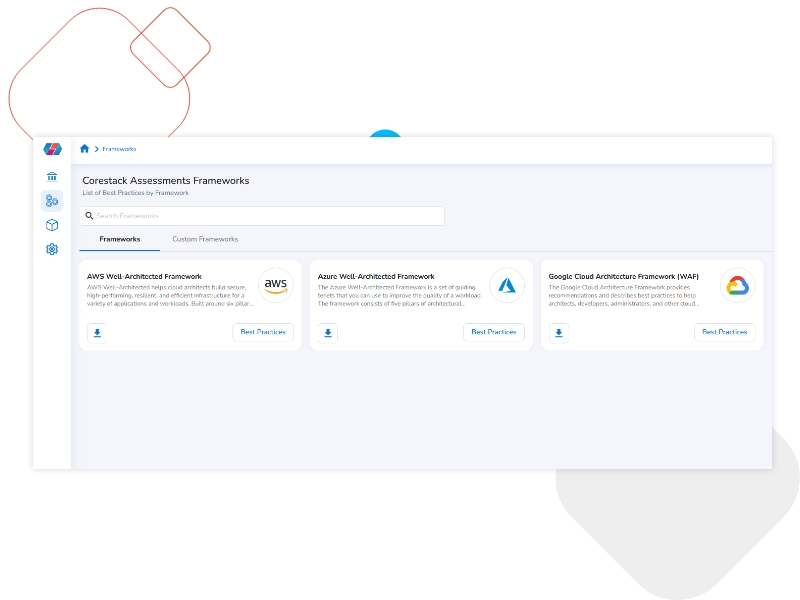Screen dimensions: 800x600
Task: Click the AWS framework description text
Action: click(170, 295)
